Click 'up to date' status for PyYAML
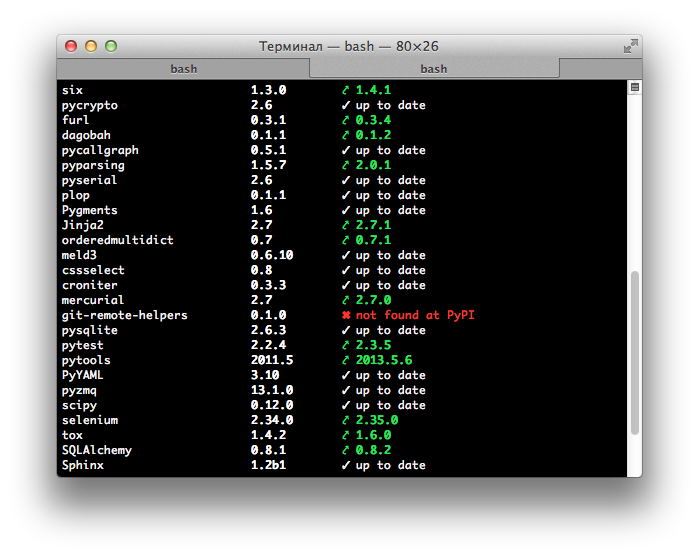 coord(391,376)
